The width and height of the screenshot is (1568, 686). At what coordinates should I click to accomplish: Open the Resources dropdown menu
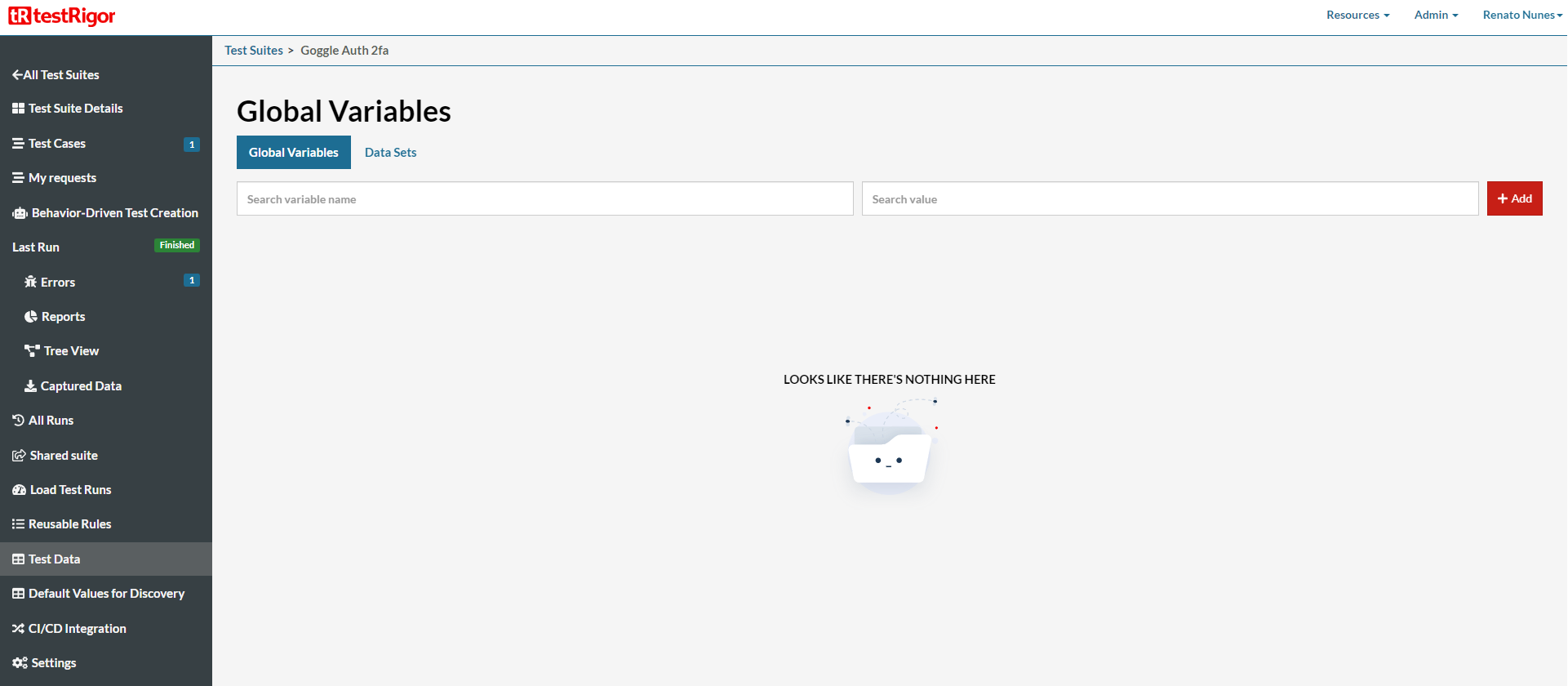pos(1357,15)
